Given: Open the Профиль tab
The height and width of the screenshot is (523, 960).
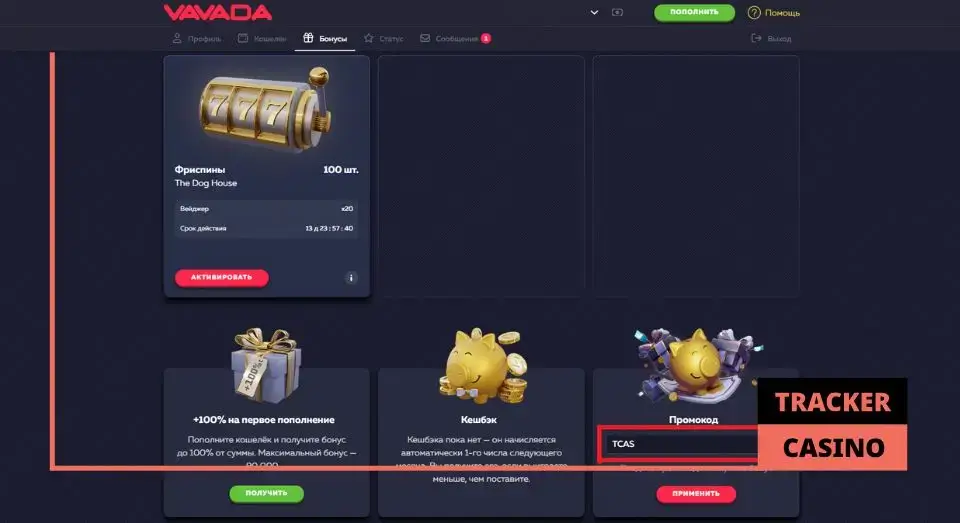Looking at the screenshot, I should click(x=197, y=39).
